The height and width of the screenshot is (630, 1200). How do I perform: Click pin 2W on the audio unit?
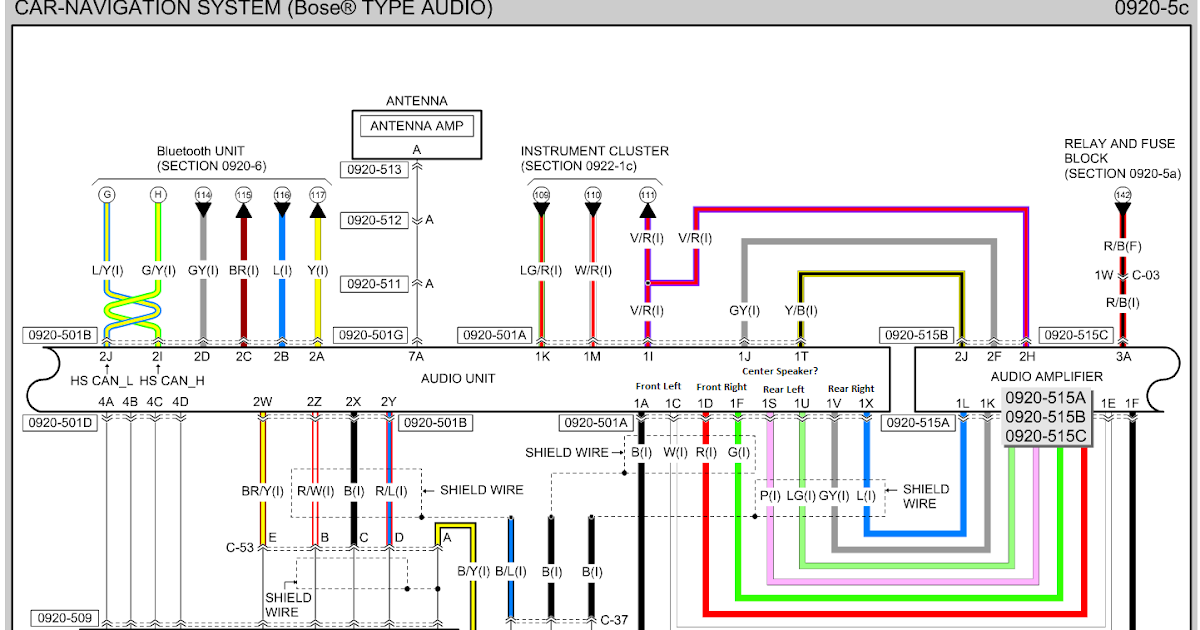(x=262, y=402)
